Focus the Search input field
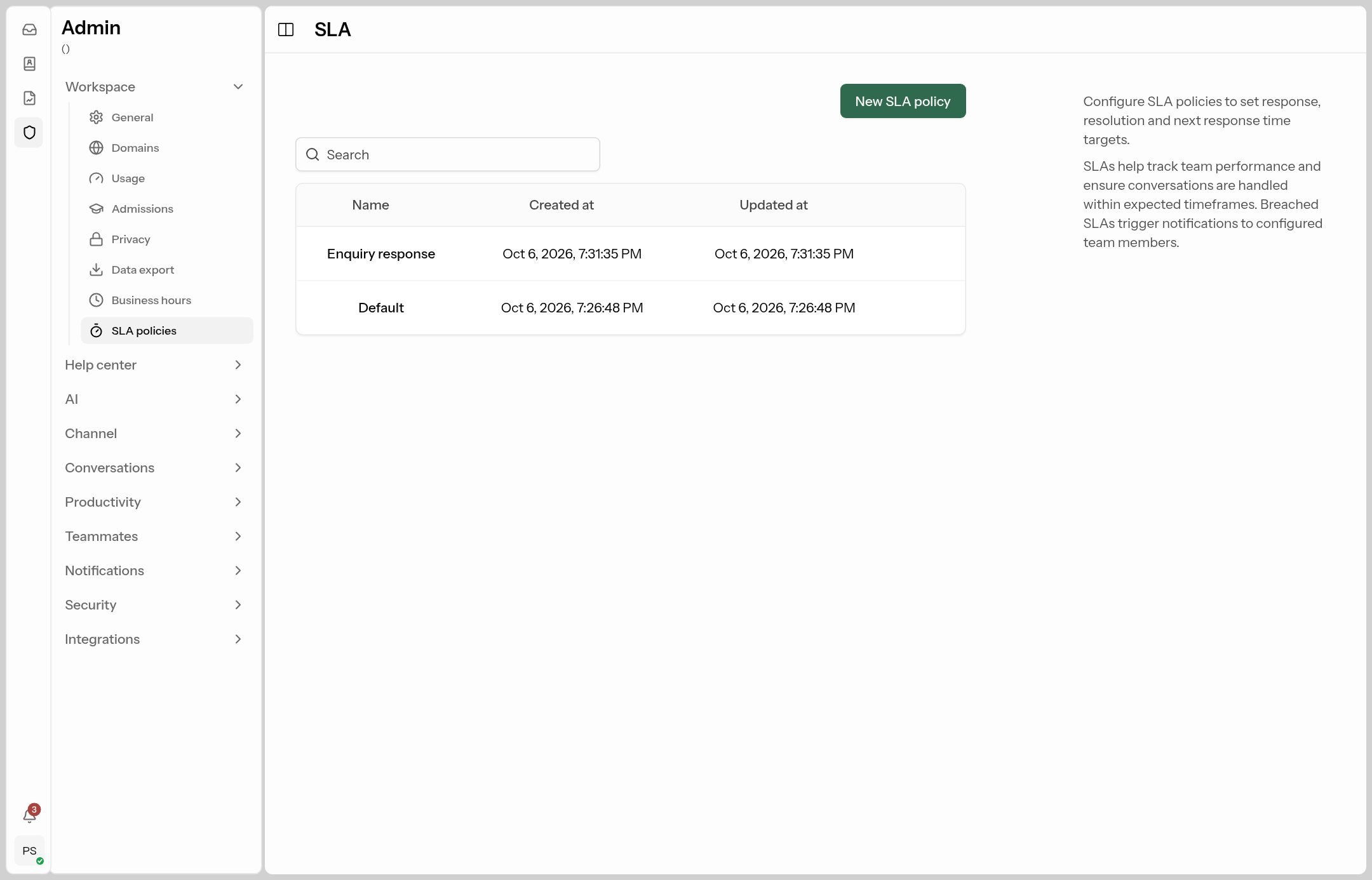 (x=448, y=155)
